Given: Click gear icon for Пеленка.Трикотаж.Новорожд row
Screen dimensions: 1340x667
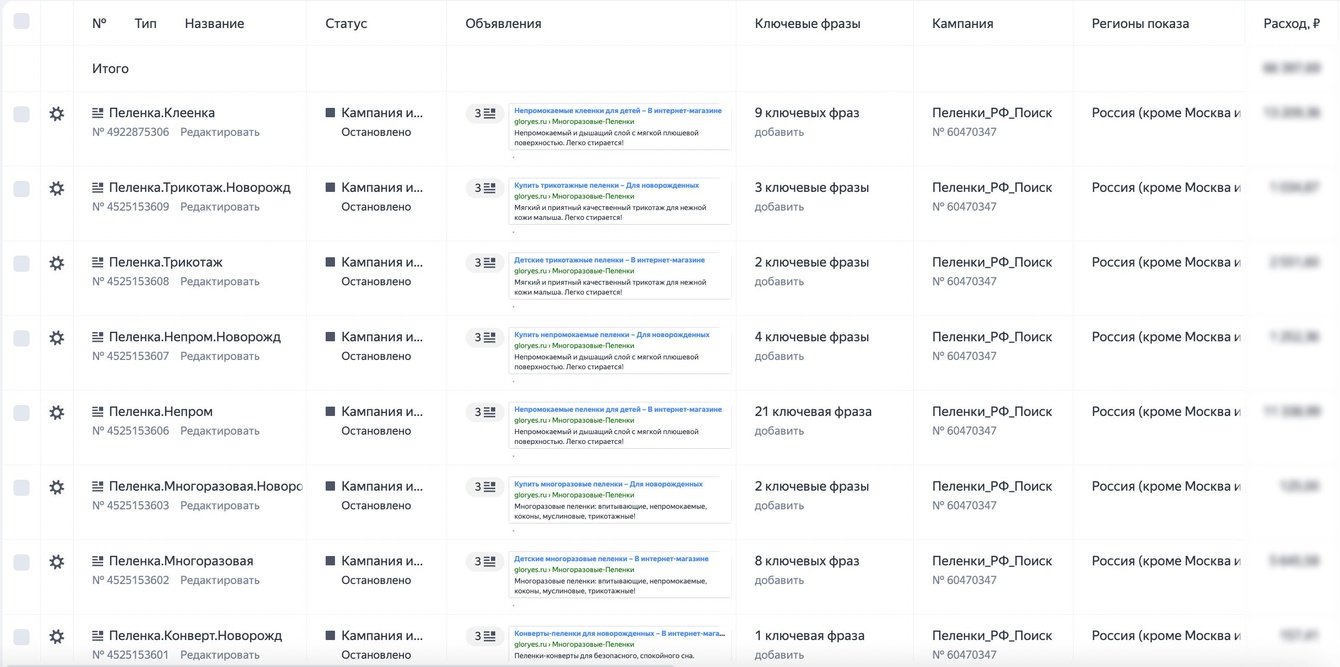Looking at the screenshot, I should (57, 189).
